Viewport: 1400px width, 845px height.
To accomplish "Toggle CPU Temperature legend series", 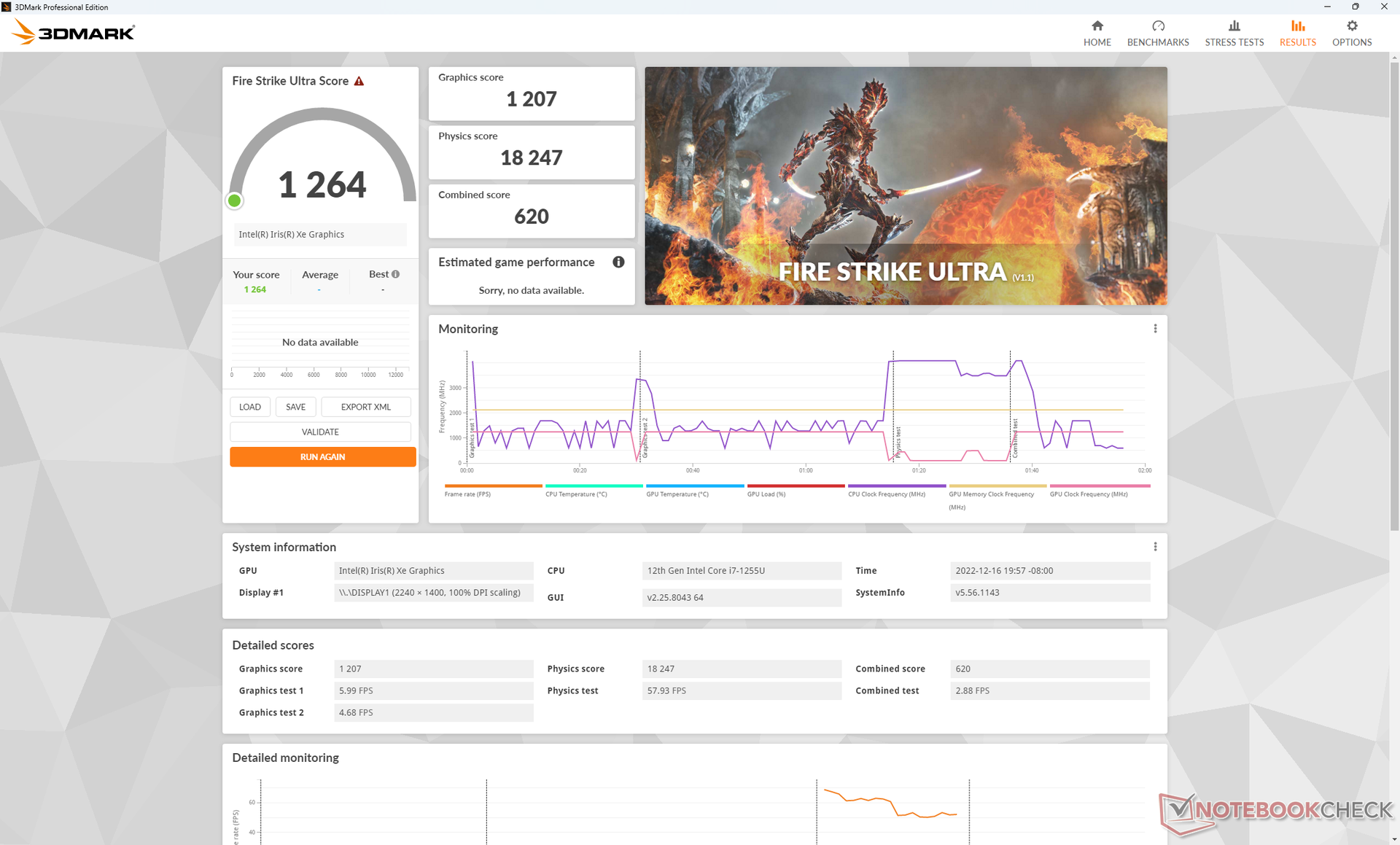I will [576, 494].
